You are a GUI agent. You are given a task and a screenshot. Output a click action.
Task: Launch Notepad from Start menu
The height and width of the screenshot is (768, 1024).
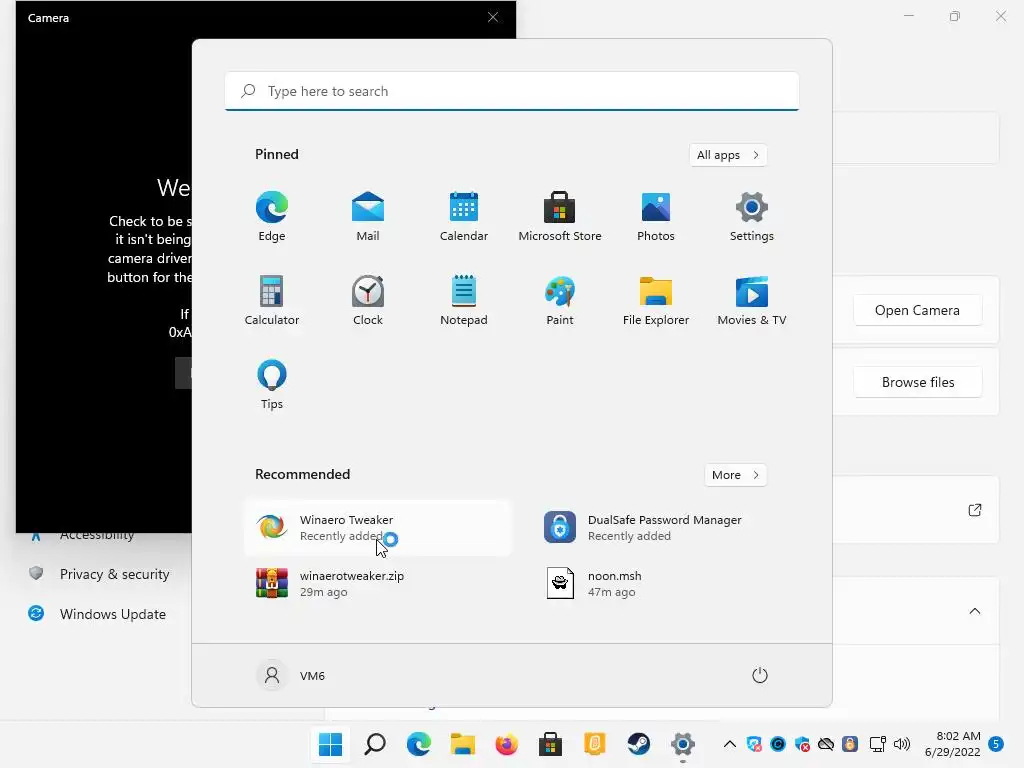pos(464,300)
